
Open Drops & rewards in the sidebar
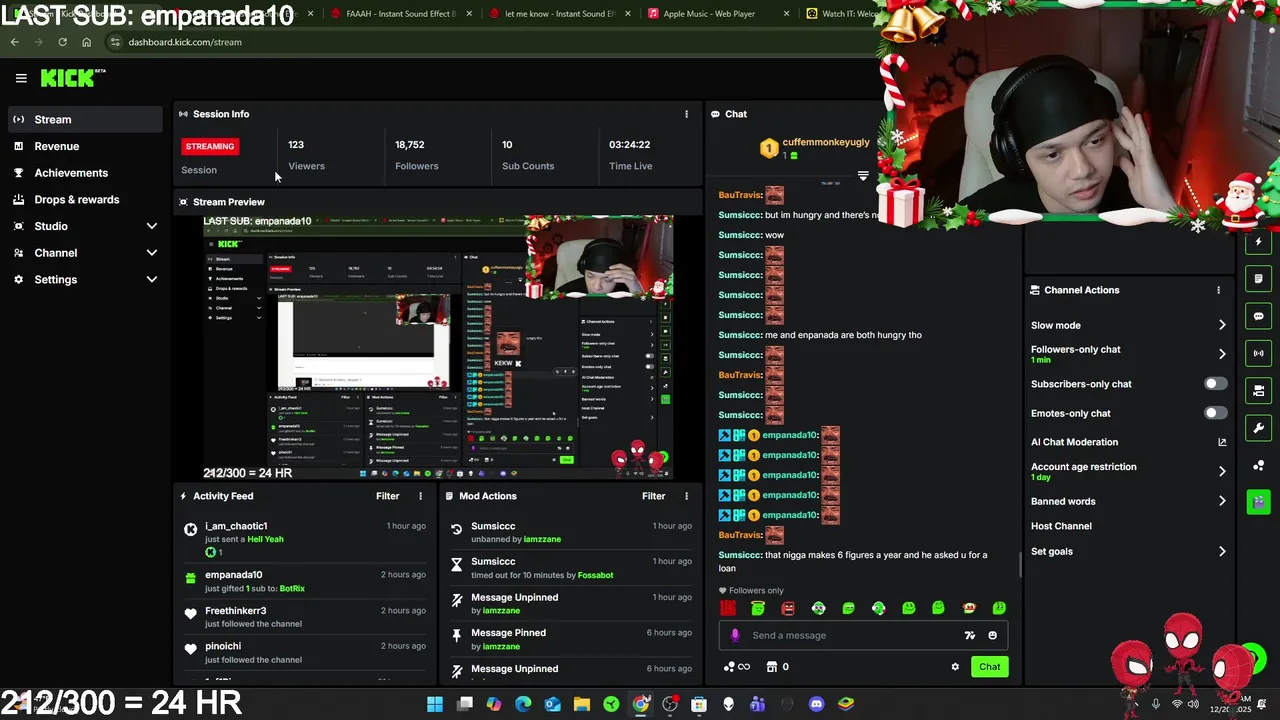tap(86, 200)
